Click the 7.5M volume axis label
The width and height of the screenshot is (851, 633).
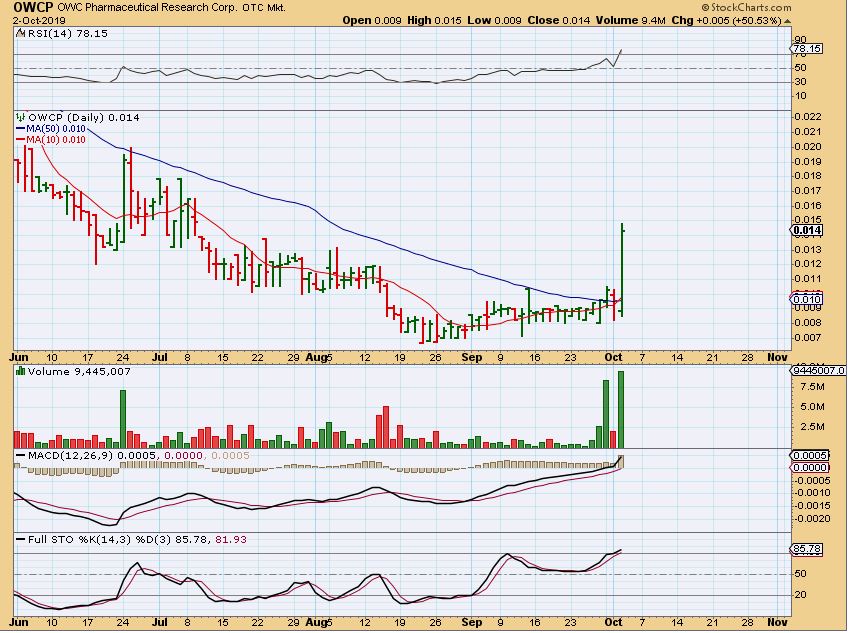812,387
